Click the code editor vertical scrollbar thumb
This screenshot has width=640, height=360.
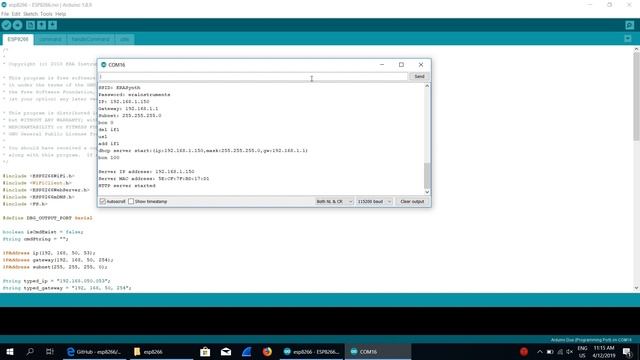click(636, 97)
